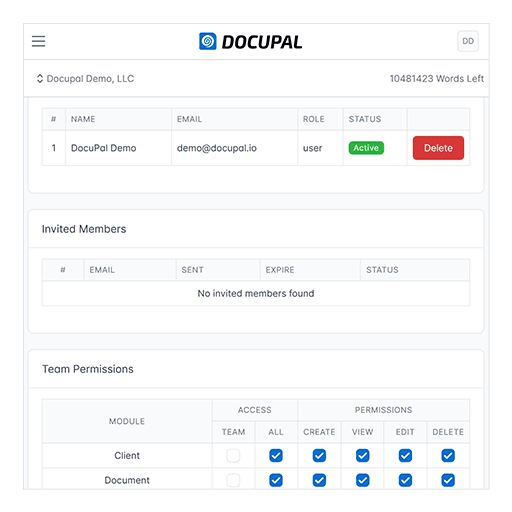Screen dimensions: 512x512
Task: Toggle View permission for Client module
Action: point(363,456)
